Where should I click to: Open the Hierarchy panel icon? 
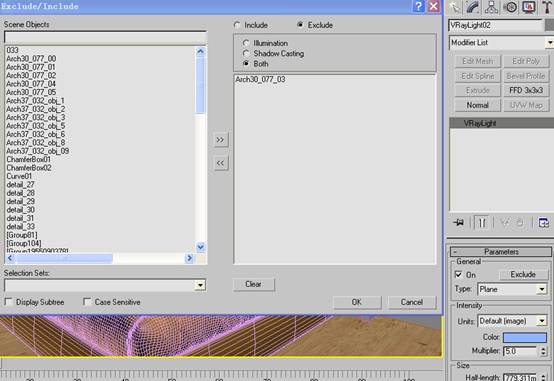coord(491,7)
